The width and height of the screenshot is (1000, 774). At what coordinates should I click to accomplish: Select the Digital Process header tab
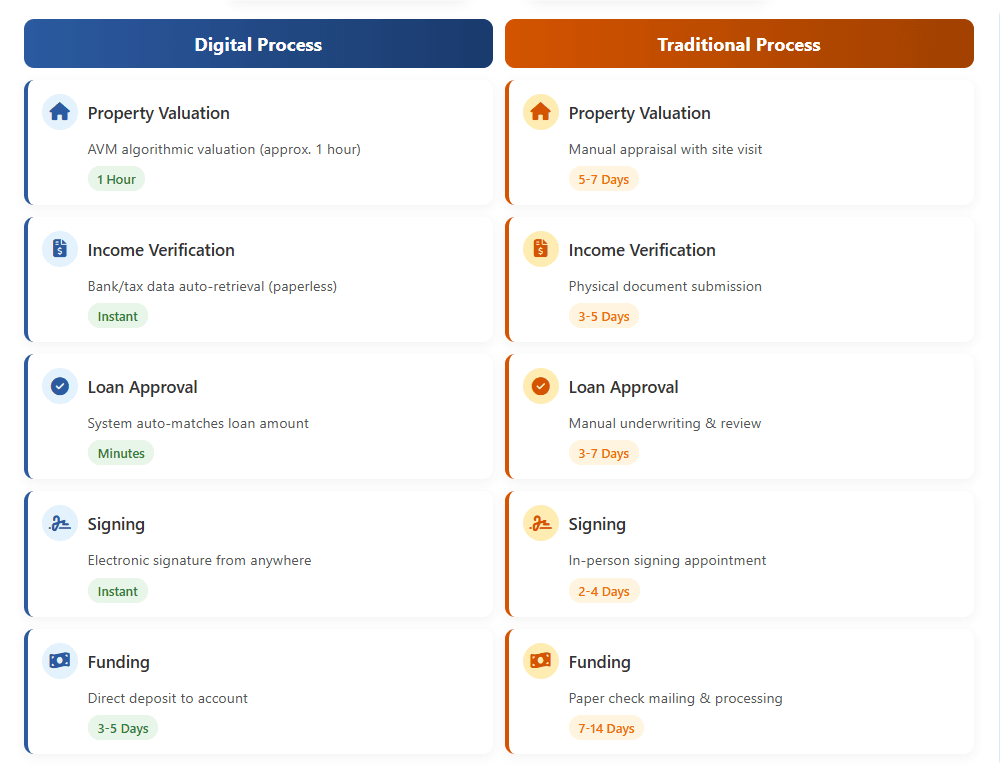[x=258, y=44]
